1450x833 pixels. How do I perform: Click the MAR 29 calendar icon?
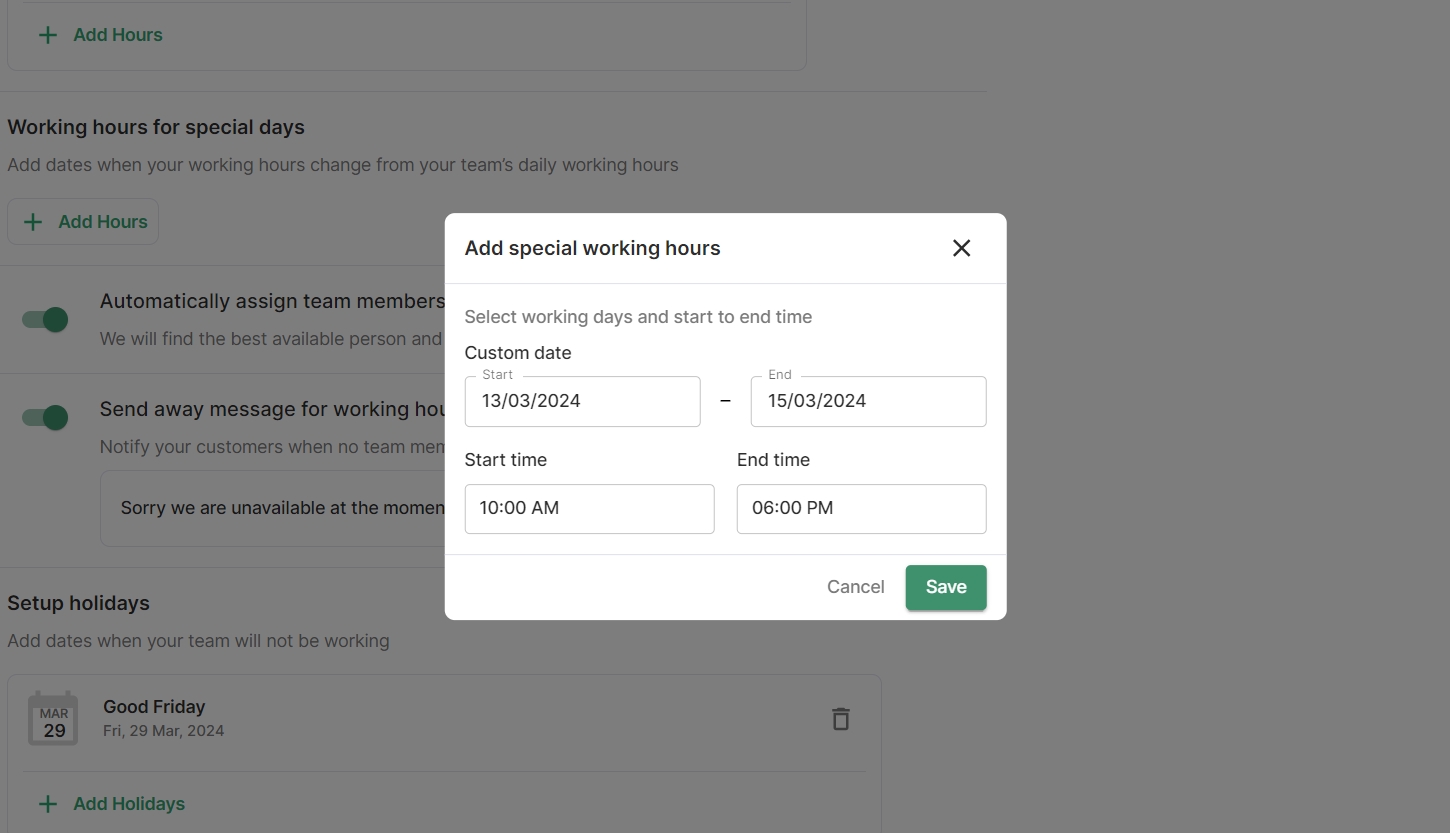point(53,719)
